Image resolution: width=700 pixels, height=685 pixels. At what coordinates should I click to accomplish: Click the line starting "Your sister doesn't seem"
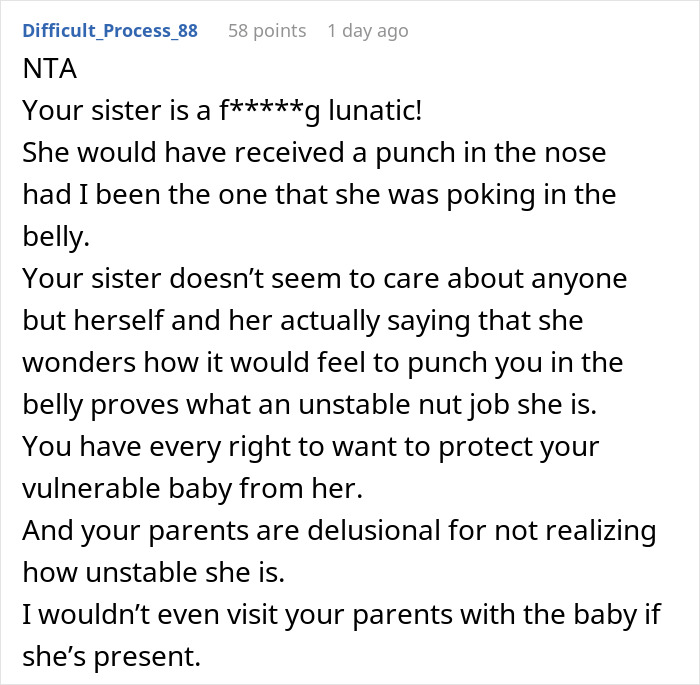click(324, 279)
